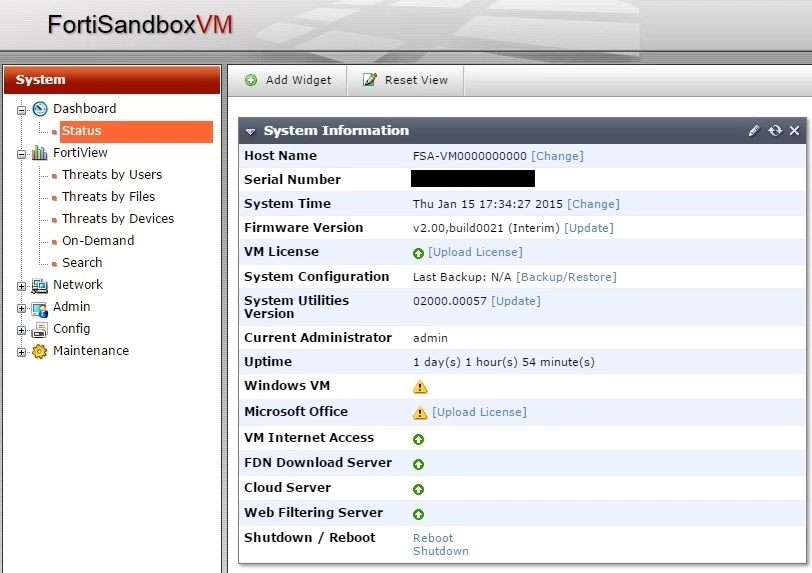Expand the Network tree node
The width and height of the screenshot is (812, 573).
pyautogui.click(x=21, y=286)
